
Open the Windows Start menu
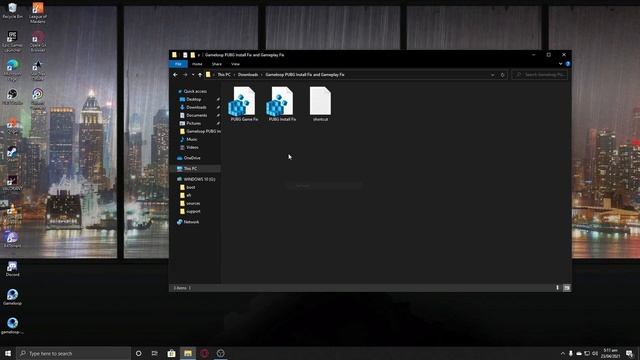pos(8,353)
